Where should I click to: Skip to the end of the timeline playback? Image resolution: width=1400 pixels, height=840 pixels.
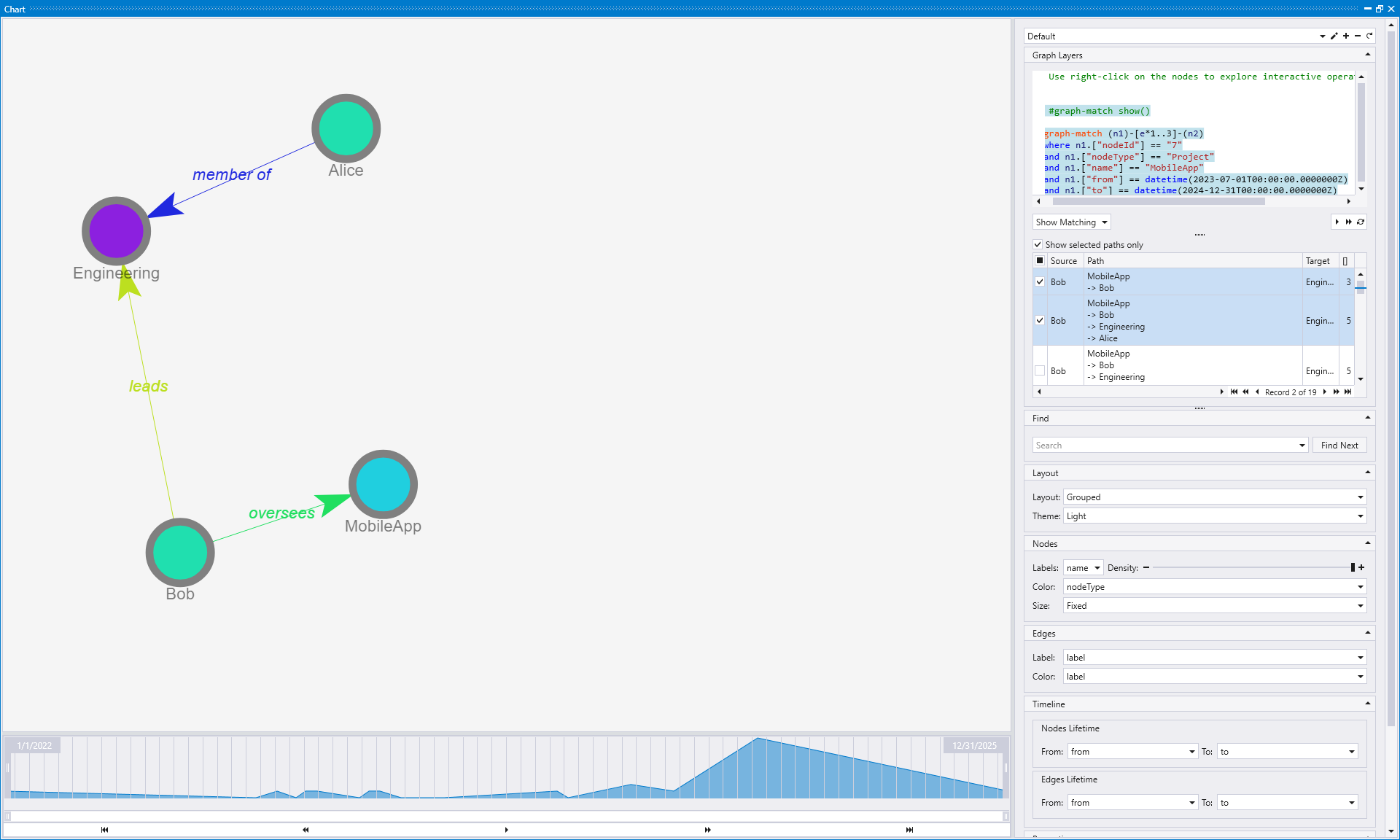pyautogui.click(x=909, y=829)
